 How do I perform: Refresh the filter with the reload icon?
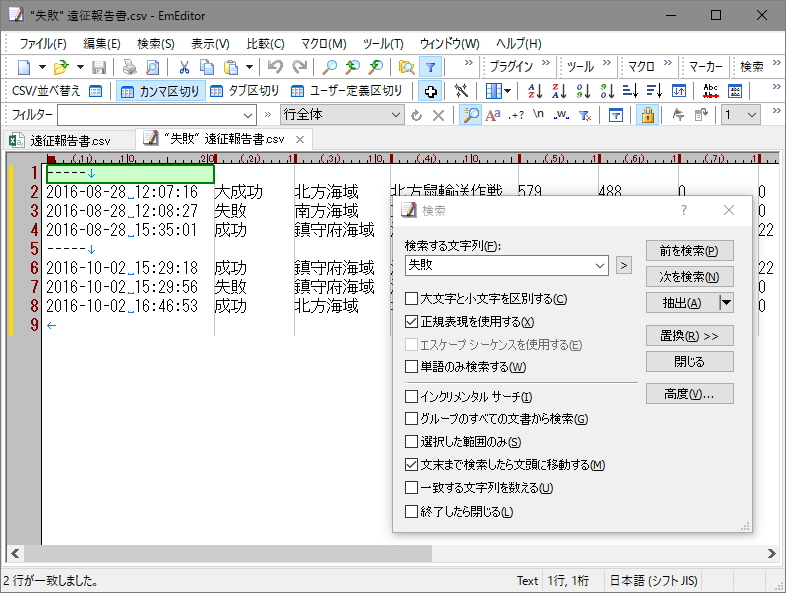(x=416, y=115)
